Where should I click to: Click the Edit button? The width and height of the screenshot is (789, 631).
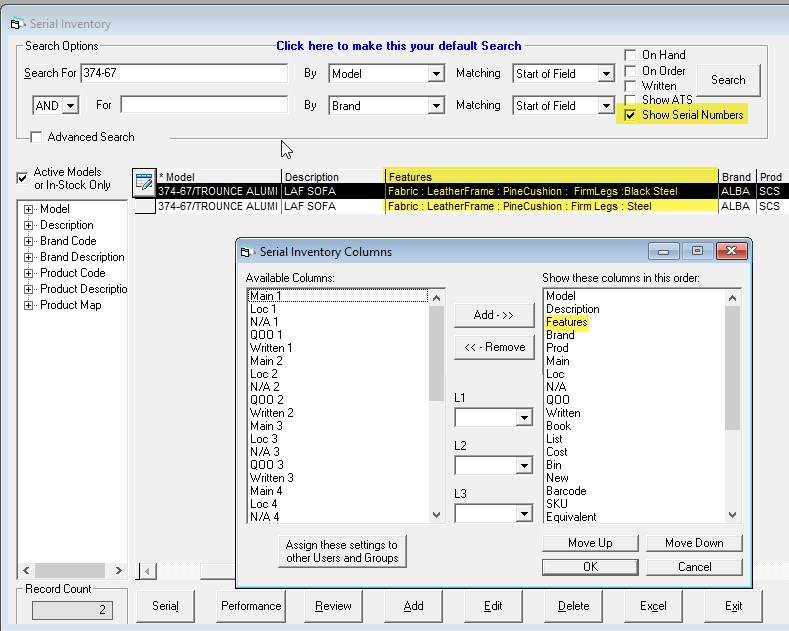[493, 606]
